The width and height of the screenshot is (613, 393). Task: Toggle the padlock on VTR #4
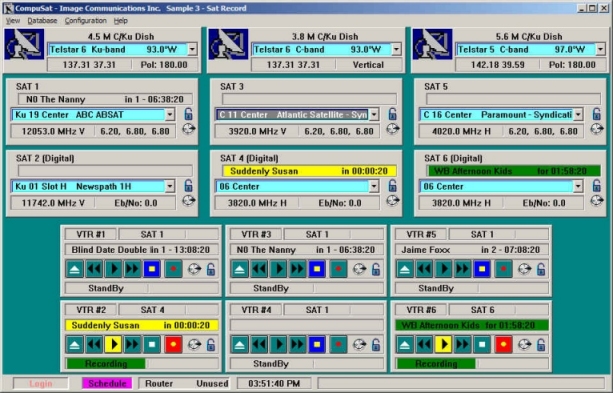(x=376, y=345)
